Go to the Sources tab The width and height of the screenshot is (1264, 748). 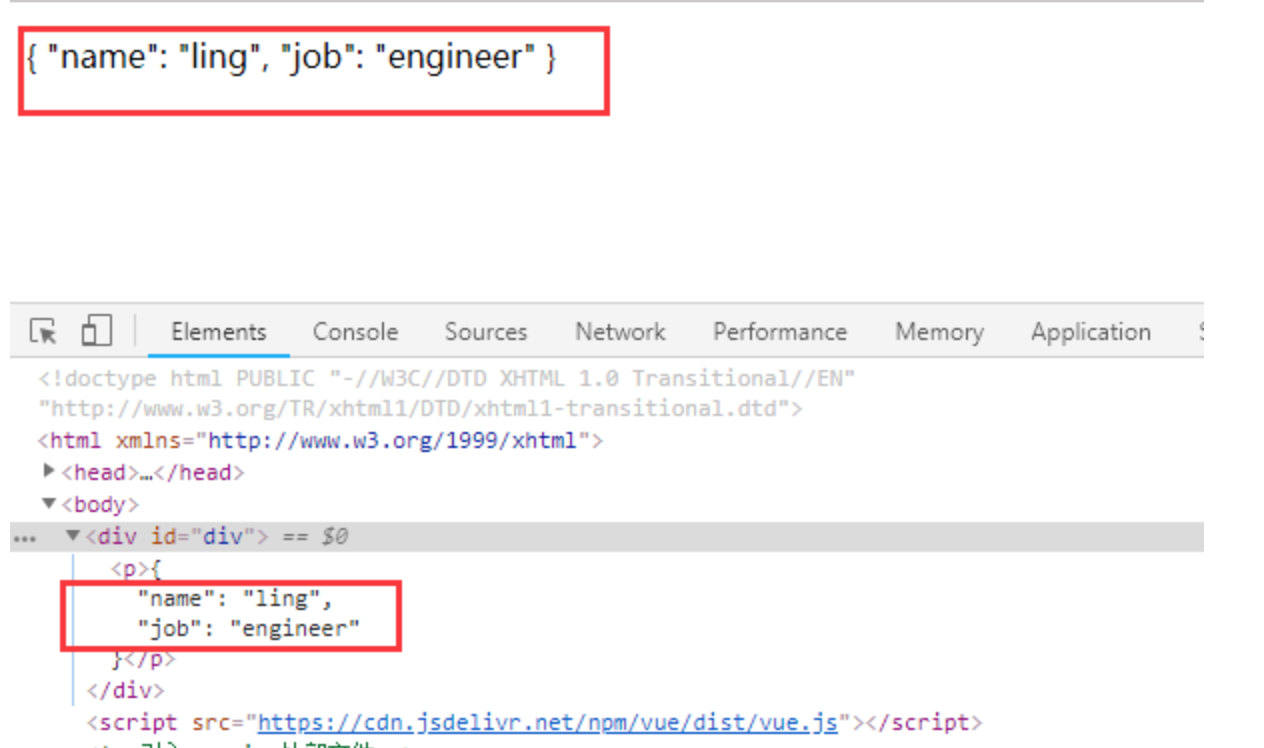click(485, 332)
